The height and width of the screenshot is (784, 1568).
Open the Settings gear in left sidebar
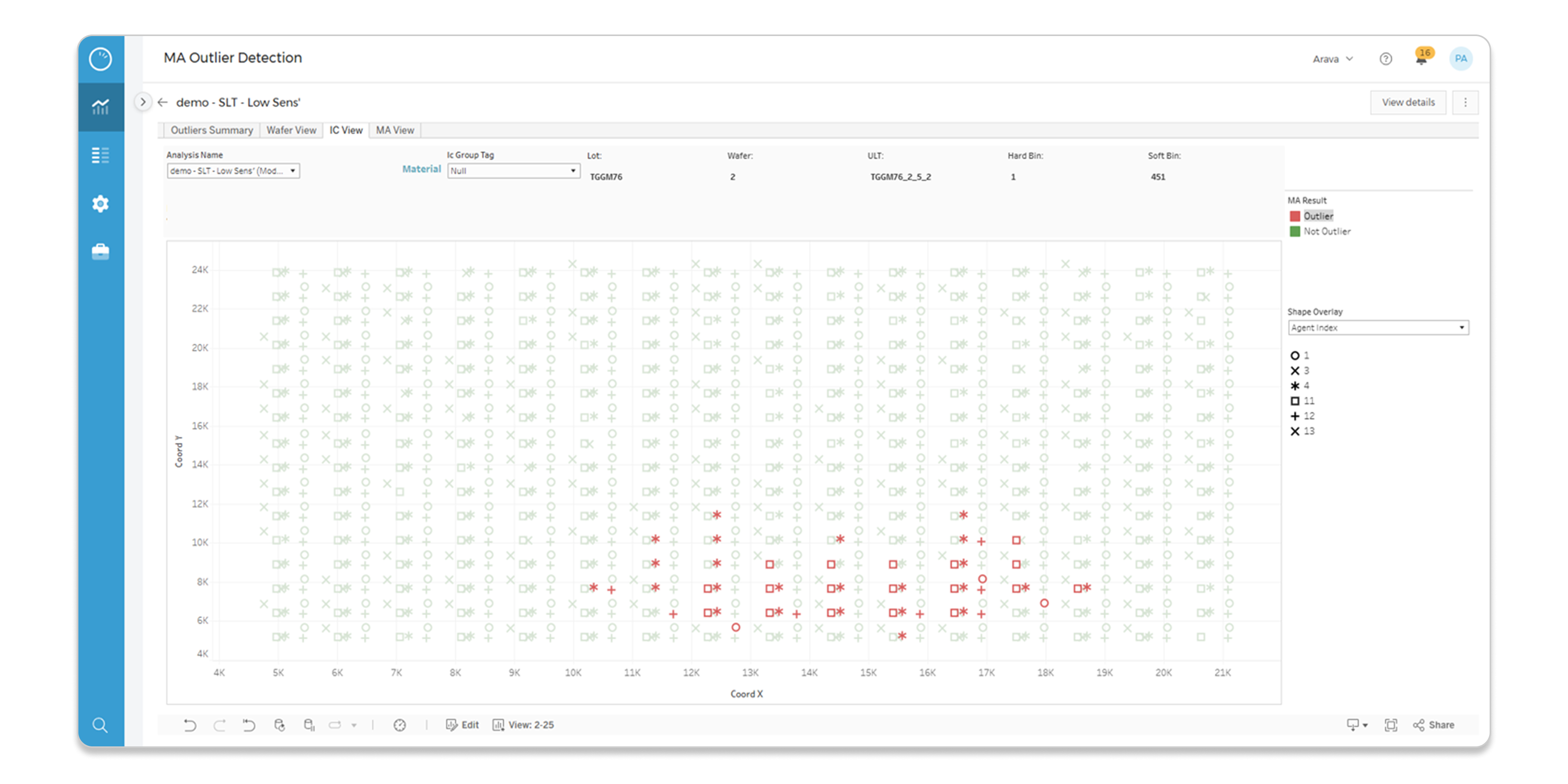point(100,204)
